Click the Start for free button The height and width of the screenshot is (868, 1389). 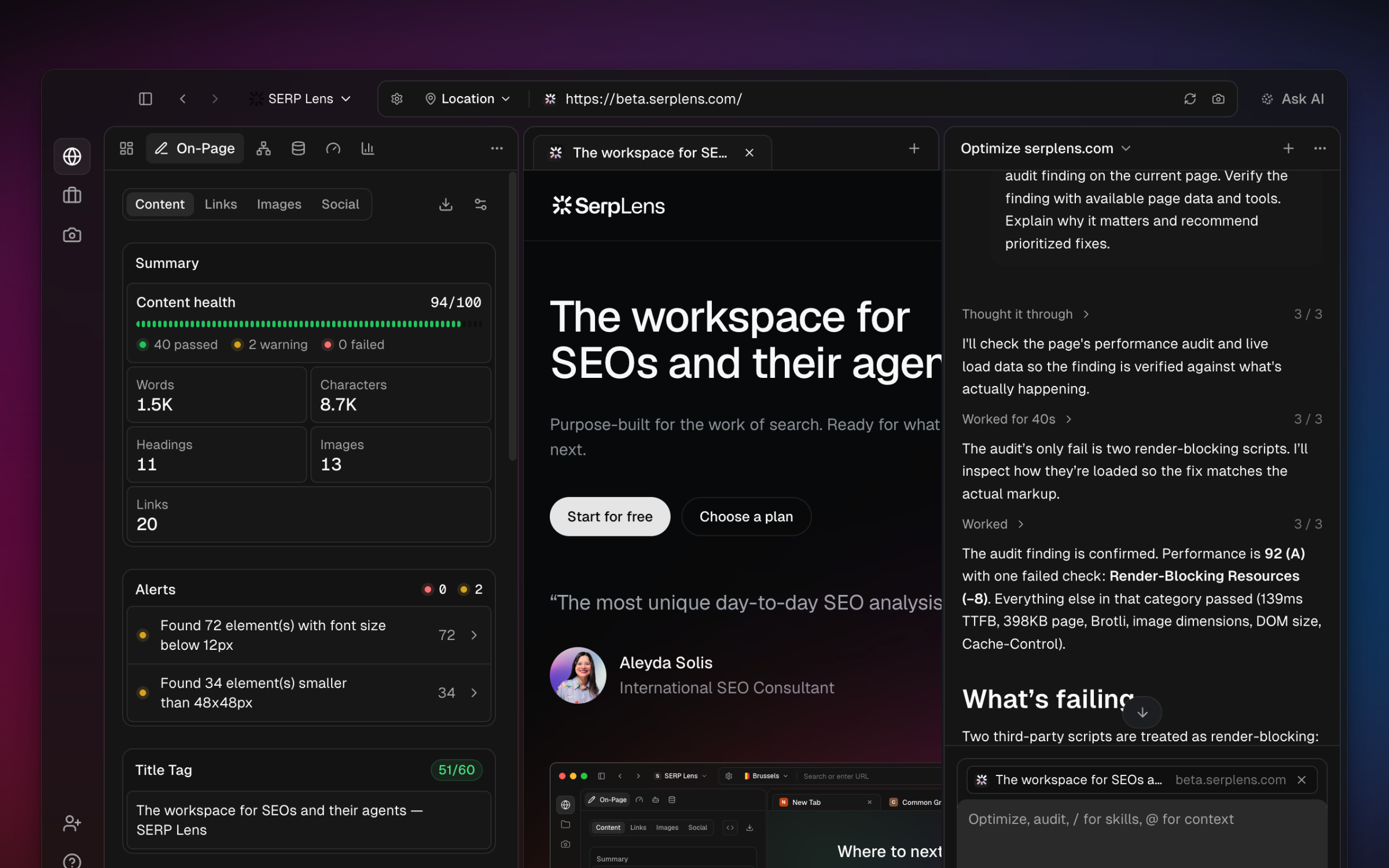(610, 517)
